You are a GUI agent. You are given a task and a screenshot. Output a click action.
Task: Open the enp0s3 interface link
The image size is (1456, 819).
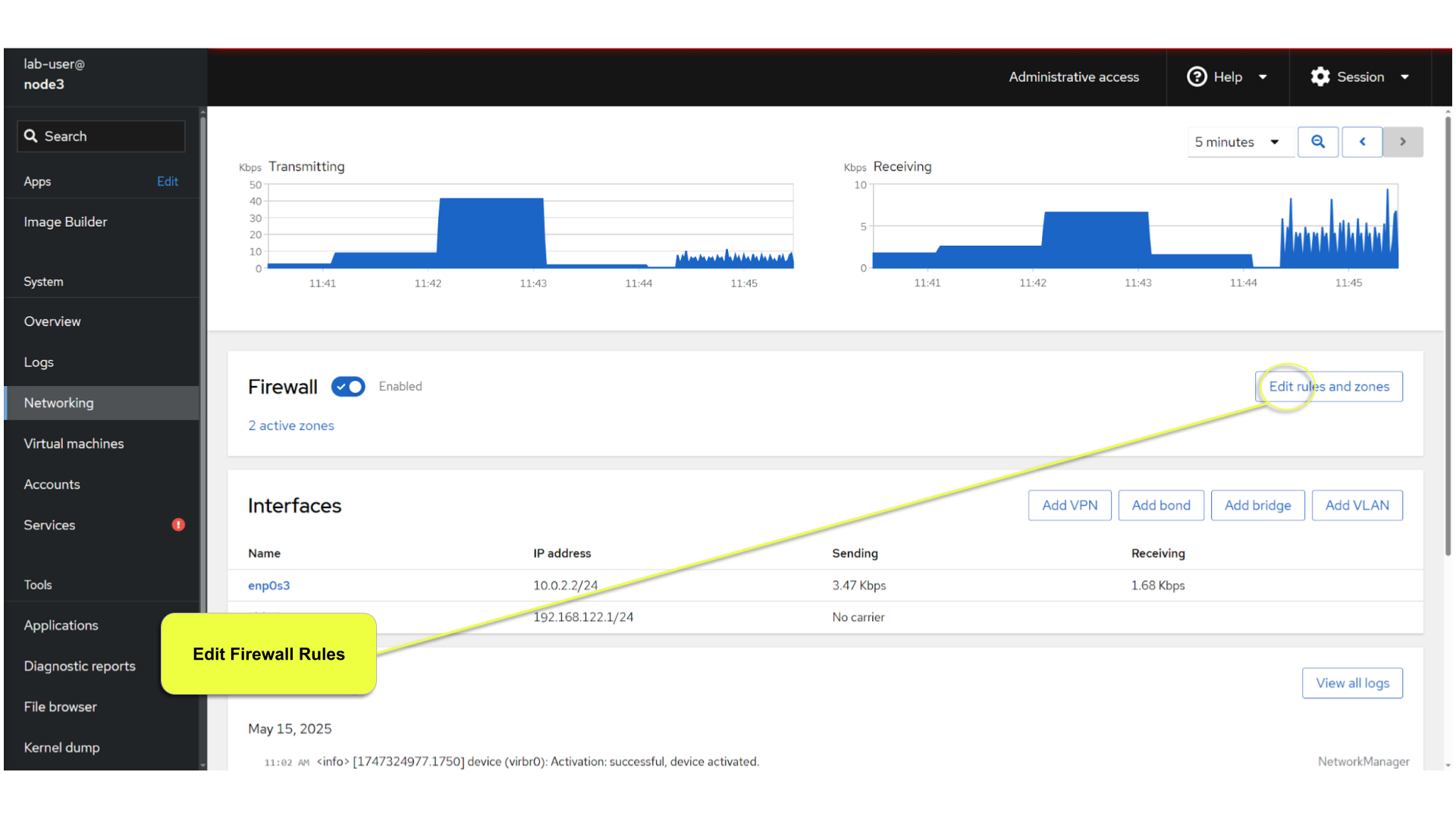pyautogui.click(x=268, y=585)
